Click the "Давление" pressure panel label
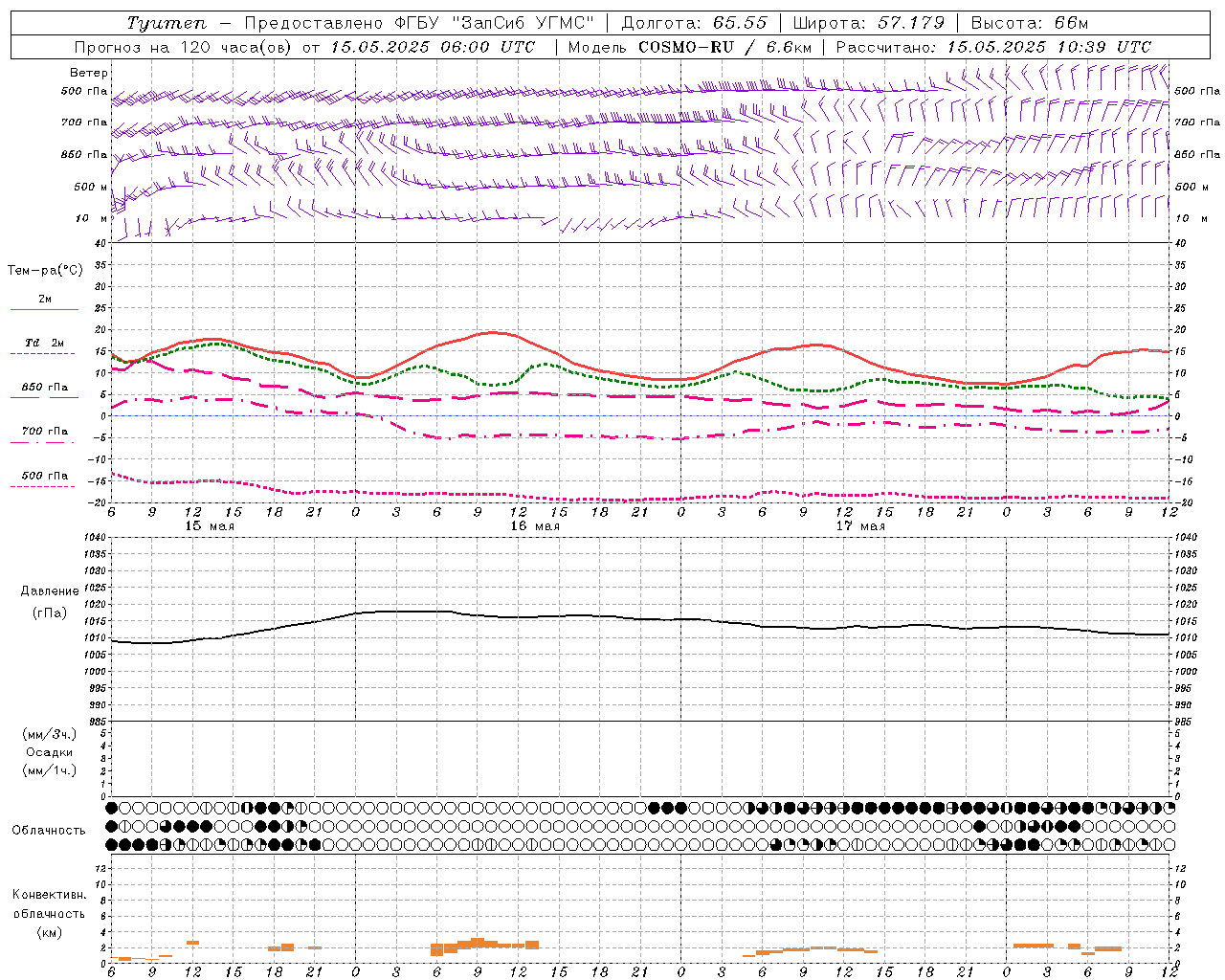 point(50,591)
